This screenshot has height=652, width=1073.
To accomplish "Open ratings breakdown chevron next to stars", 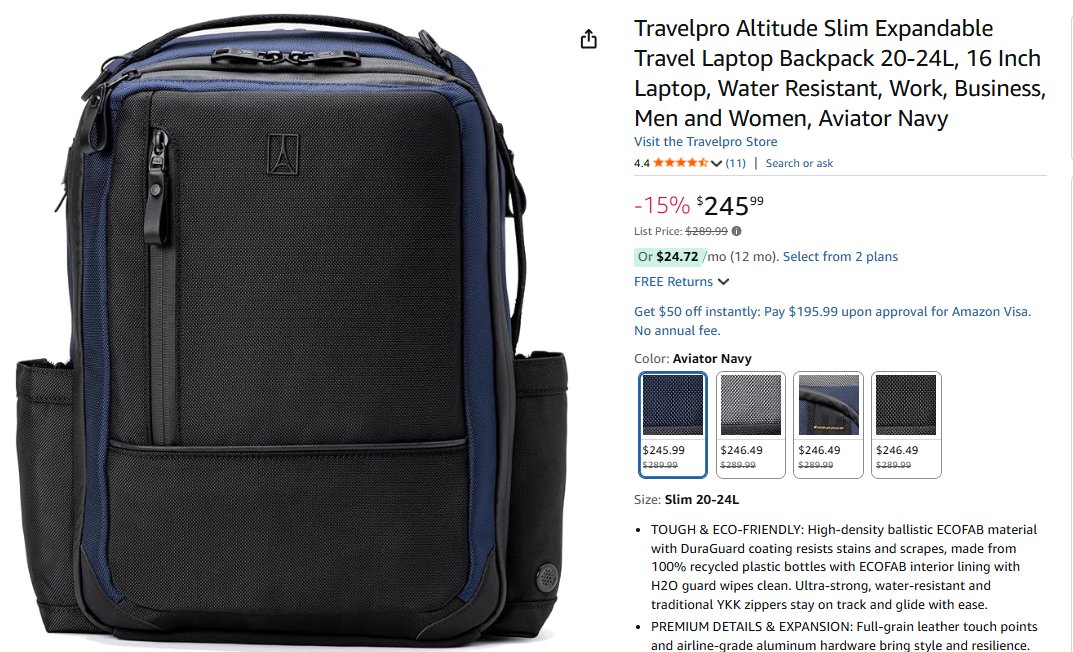I will (x=716, y=164).
